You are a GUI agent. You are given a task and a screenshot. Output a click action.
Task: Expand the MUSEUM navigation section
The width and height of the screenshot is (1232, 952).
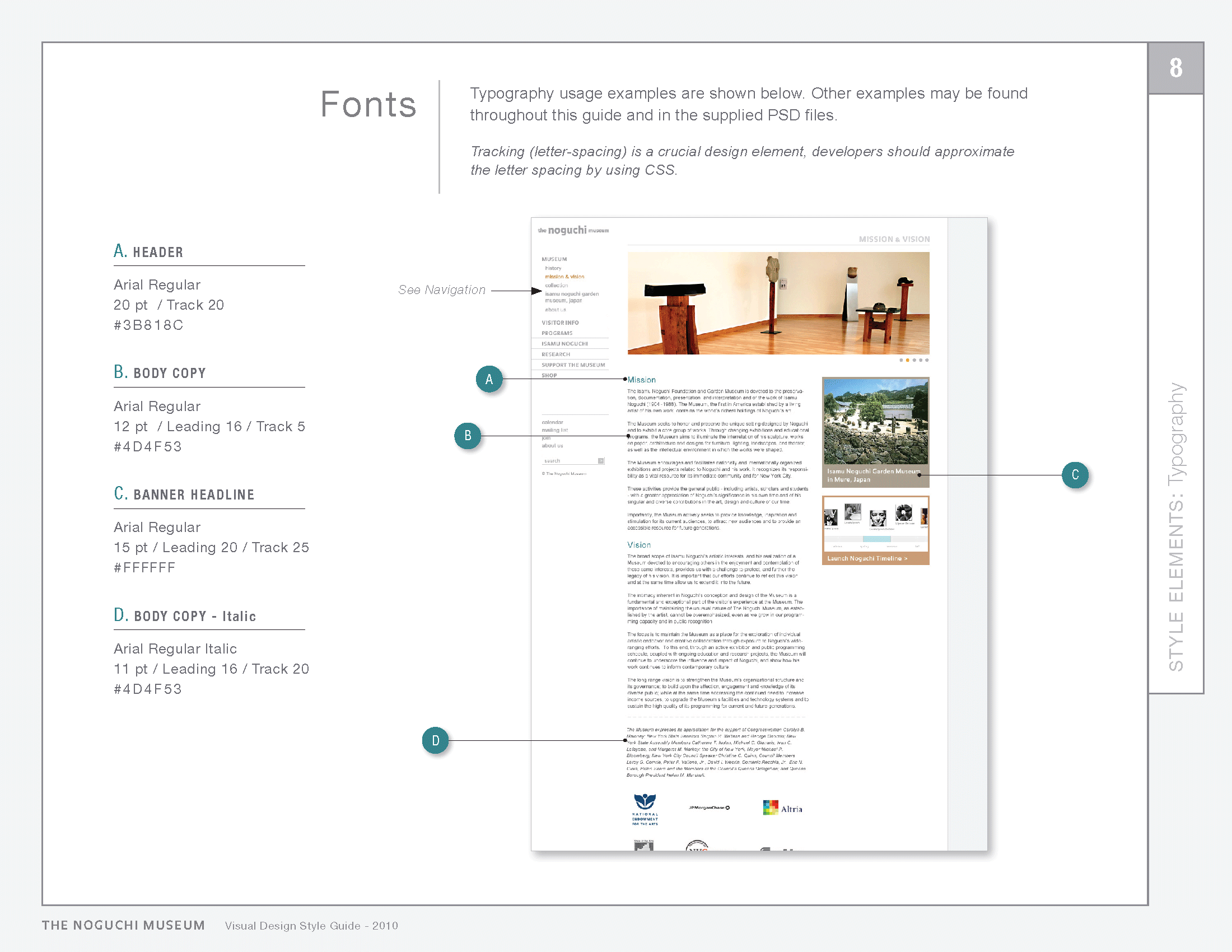pos(554,259)
